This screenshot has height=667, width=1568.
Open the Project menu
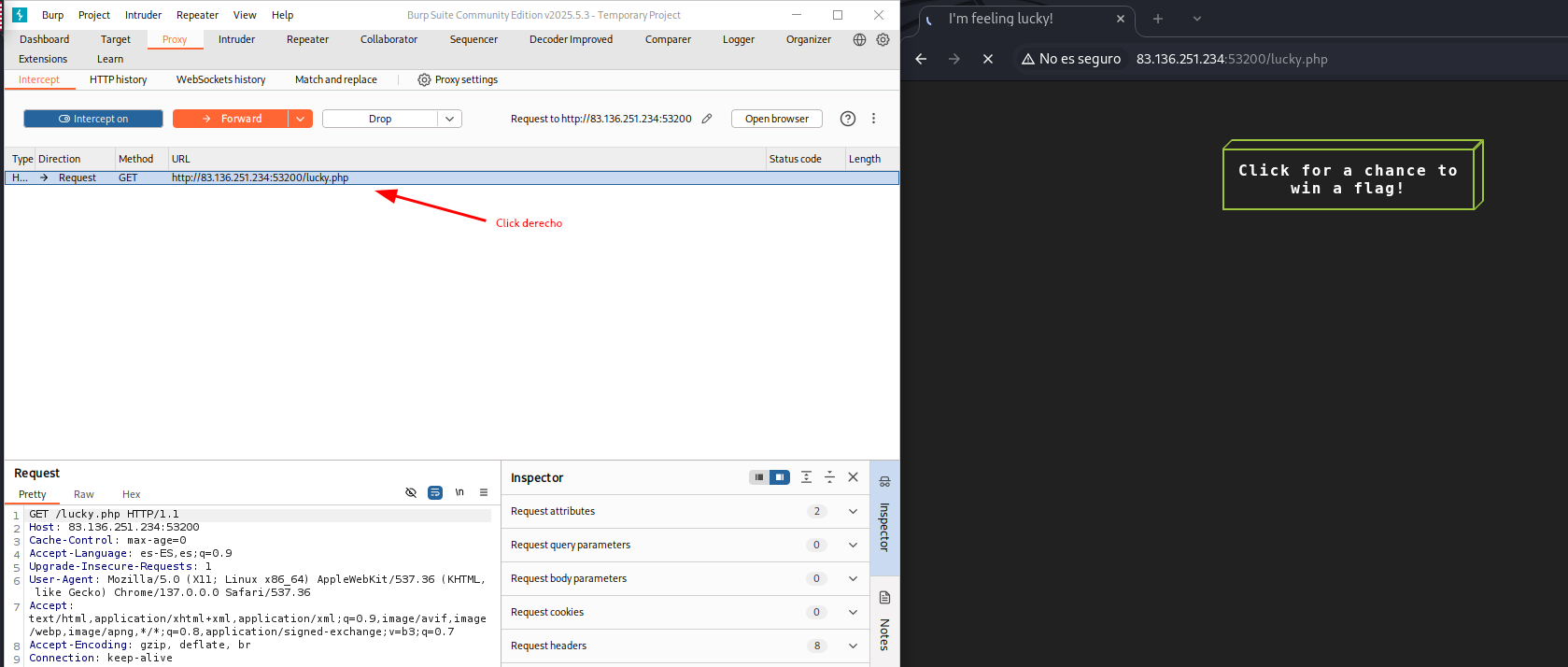point(94,15)
